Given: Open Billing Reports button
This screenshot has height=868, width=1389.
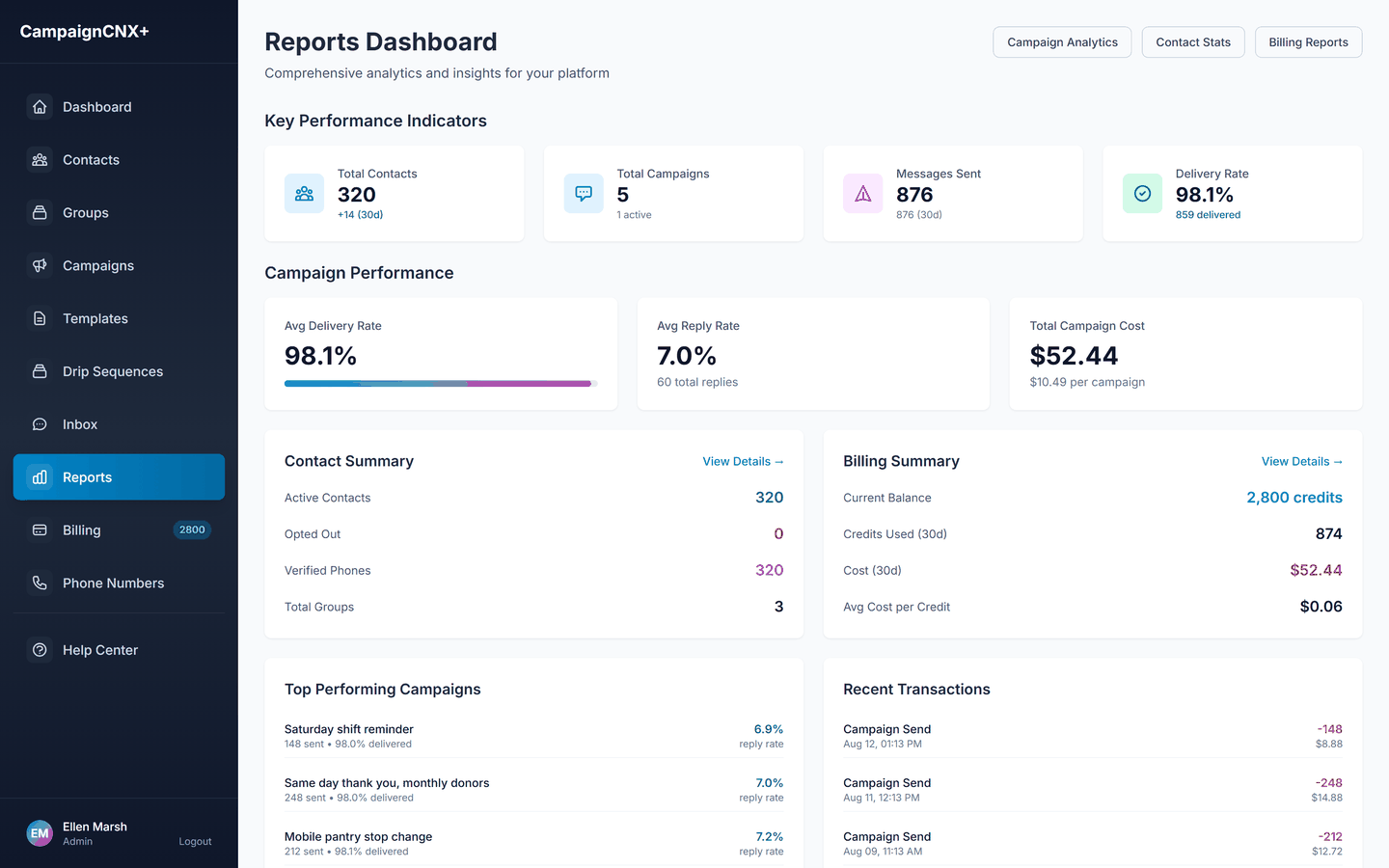Looking at the screenshot, I should (x=1308, y=42).
